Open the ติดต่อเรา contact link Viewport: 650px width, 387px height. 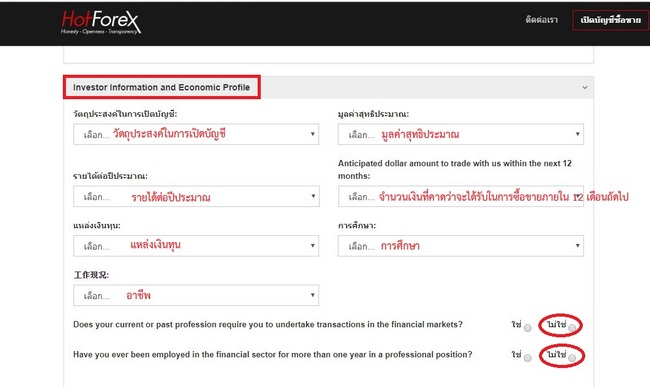[x=541, y=19]
